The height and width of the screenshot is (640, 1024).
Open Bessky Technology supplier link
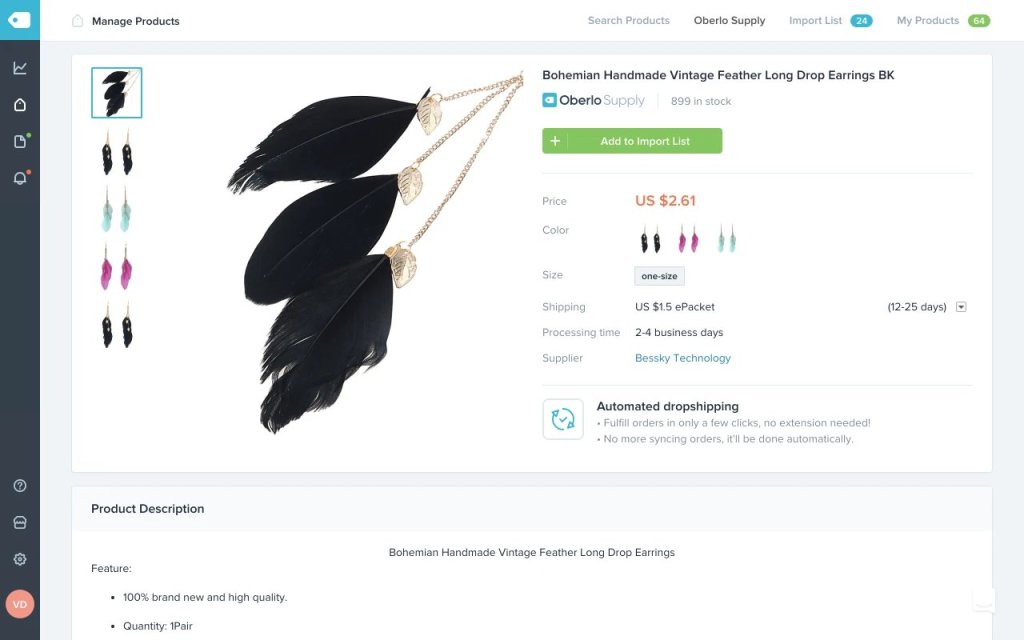coord(682,358)
